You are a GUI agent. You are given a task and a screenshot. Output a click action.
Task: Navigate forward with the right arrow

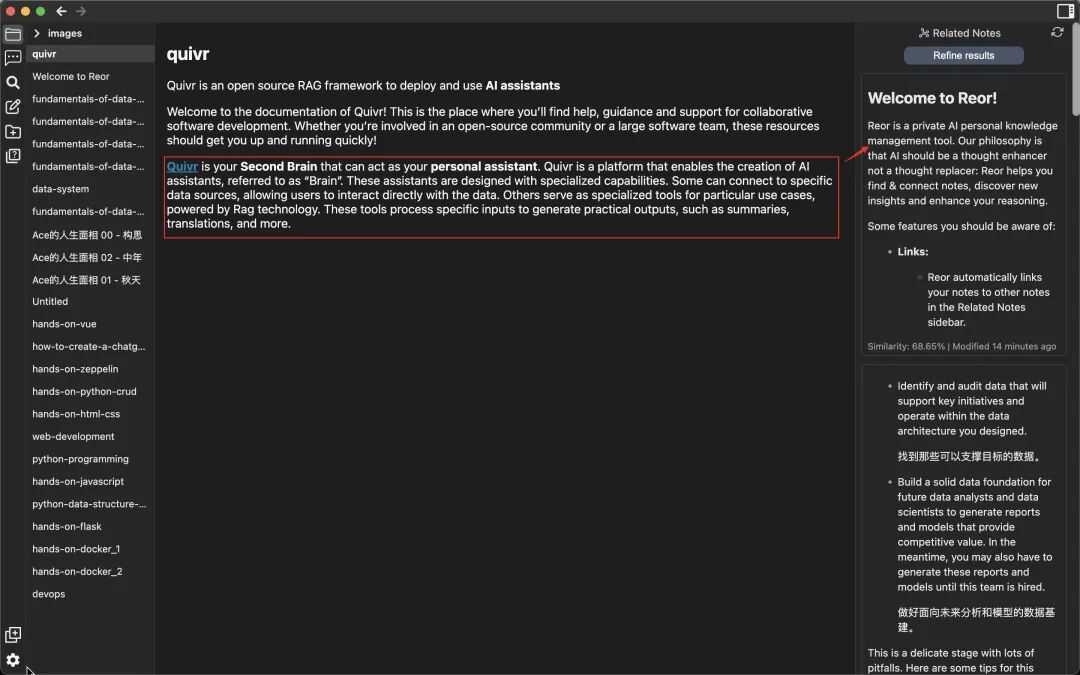[x=81, y=11]
